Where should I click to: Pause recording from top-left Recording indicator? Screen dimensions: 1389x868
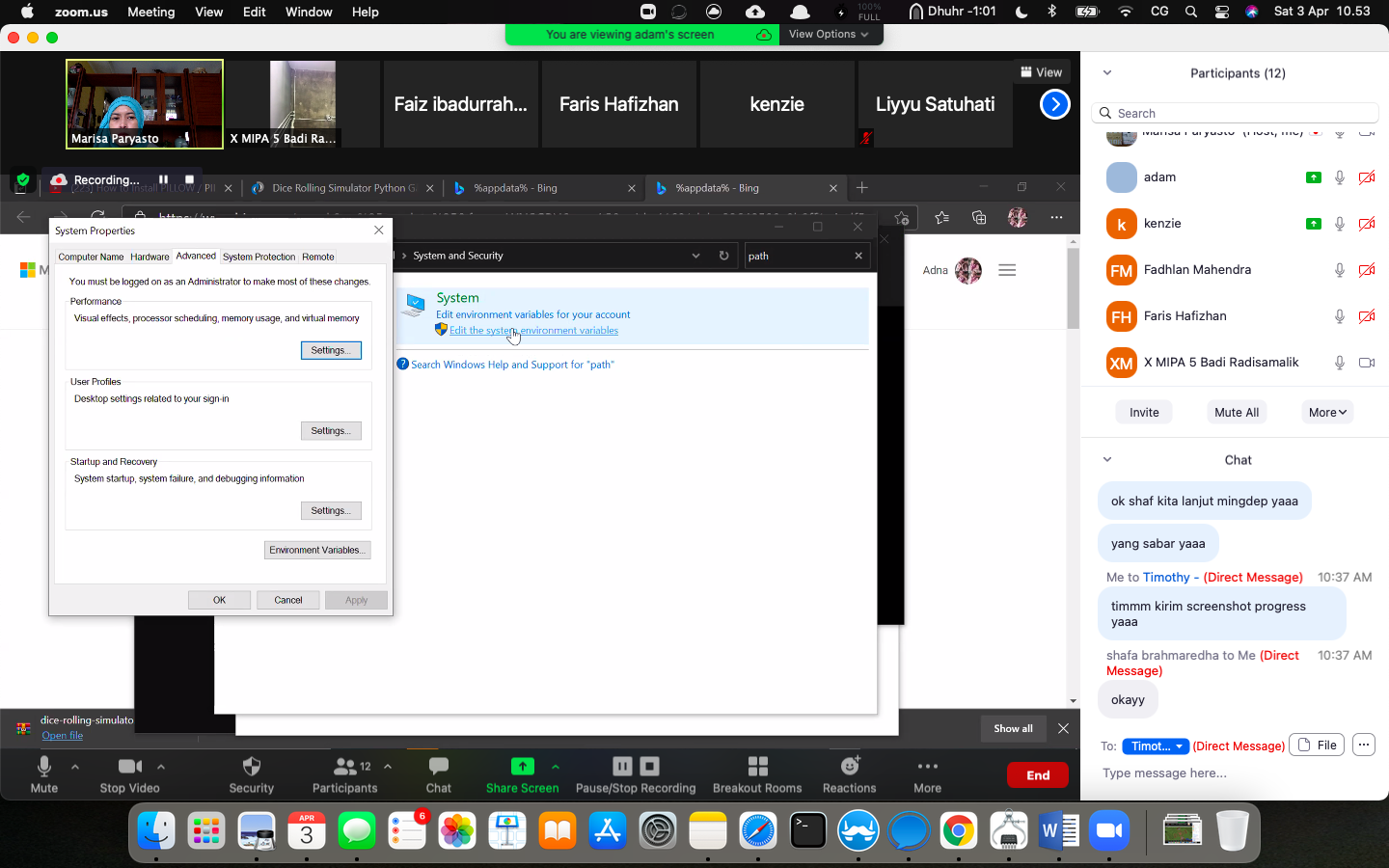pyautogui.click(x=163, y=179)
